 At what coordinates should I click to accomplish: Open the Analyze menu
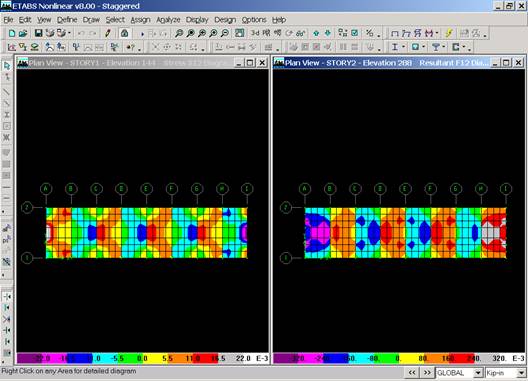168,20
